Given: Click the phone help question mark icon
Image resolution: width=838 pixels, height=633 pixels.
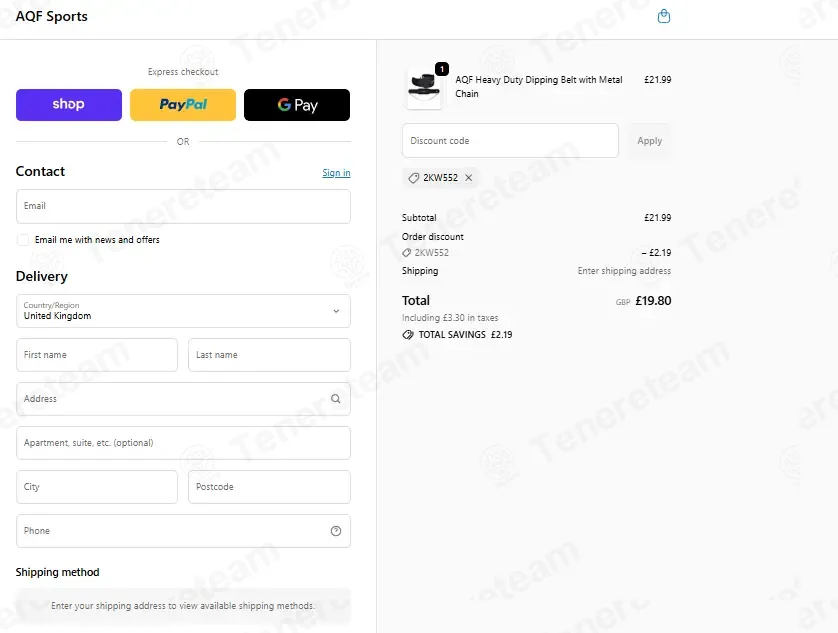Looking at the screenshot, I should [x=336, y=531].
